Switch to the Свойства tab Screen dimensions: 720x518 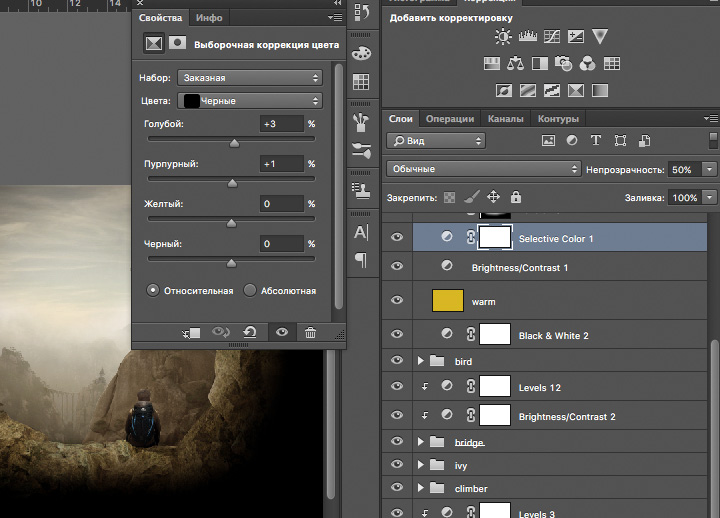pyautogui.click(x=160, y=18)
